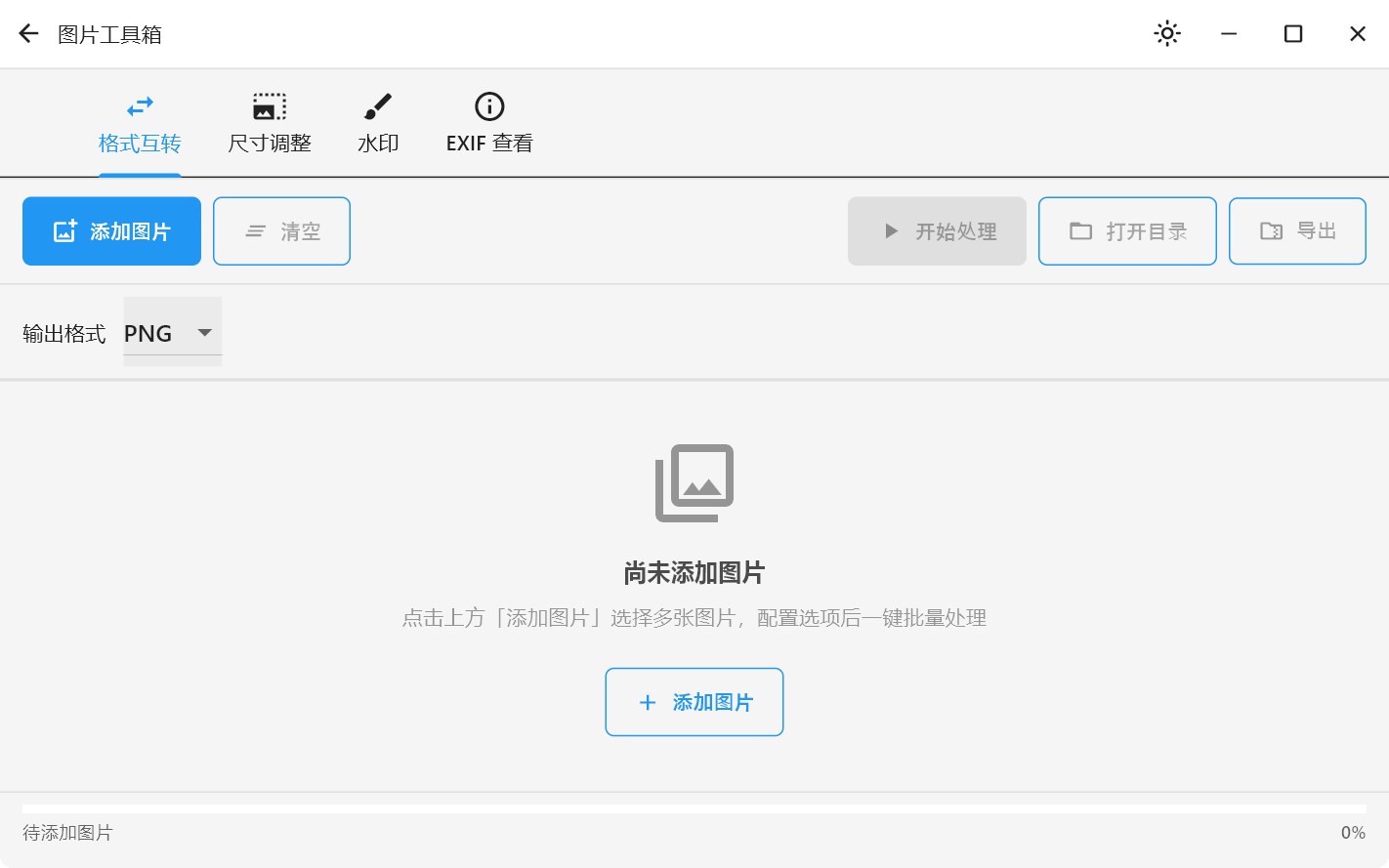
Task: Click the 0% progress percentage
Action: (1353, 833)
